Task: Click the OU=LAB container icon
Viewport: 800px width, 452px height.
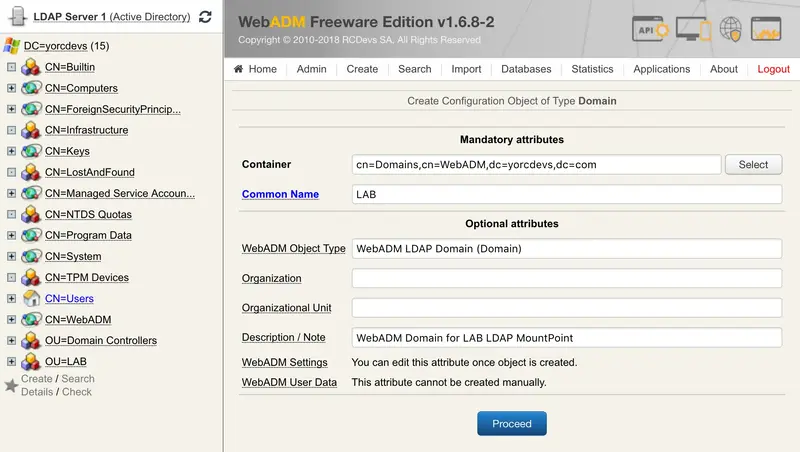Action: coord(31,362)
